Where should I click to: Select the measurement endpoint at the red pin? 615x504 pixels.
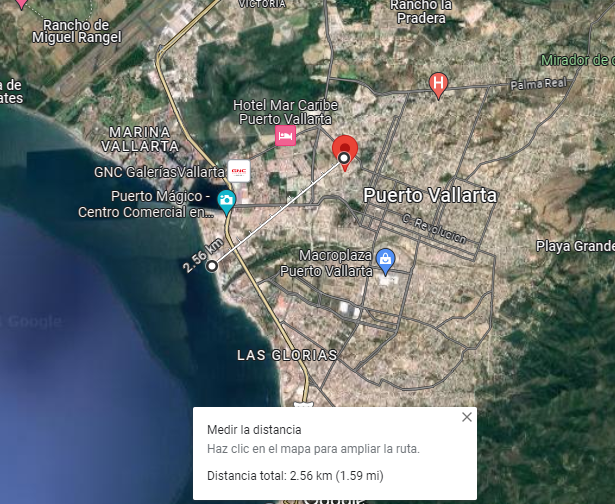pyautogui.click(x=344, y=158)
